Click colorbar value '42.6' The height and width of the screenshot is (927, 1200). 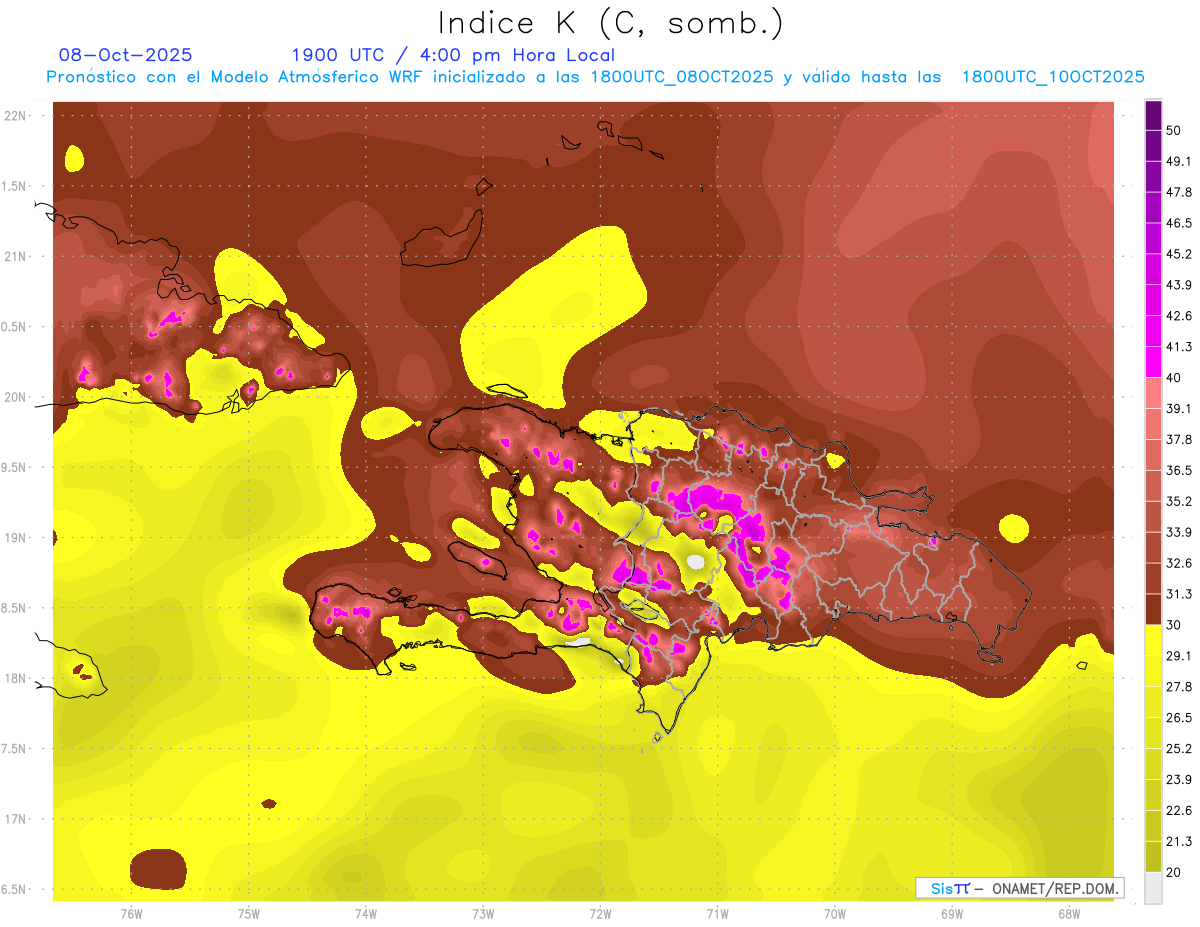click(1180, 316)
